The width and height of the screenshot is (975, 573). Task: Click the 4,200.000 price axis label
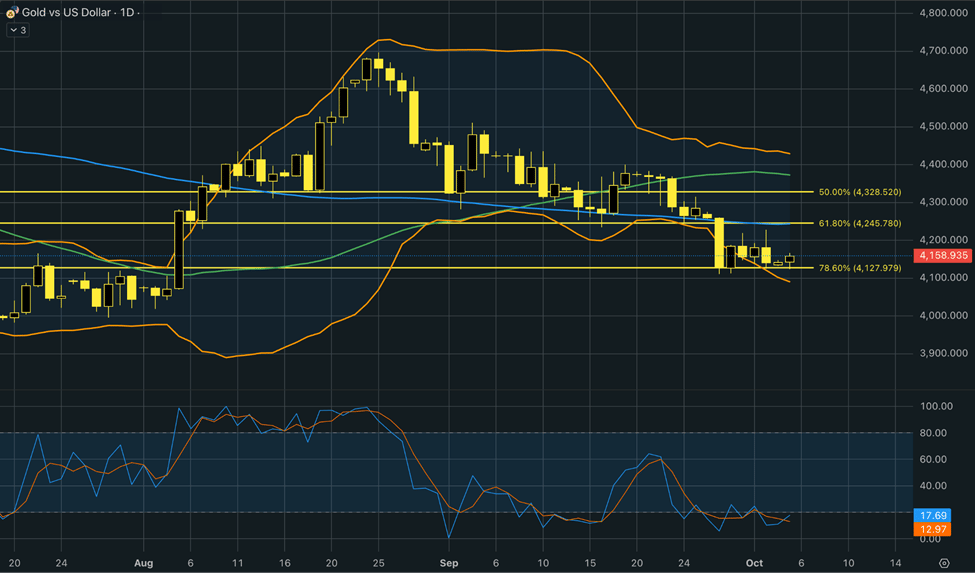click(943, 240)
